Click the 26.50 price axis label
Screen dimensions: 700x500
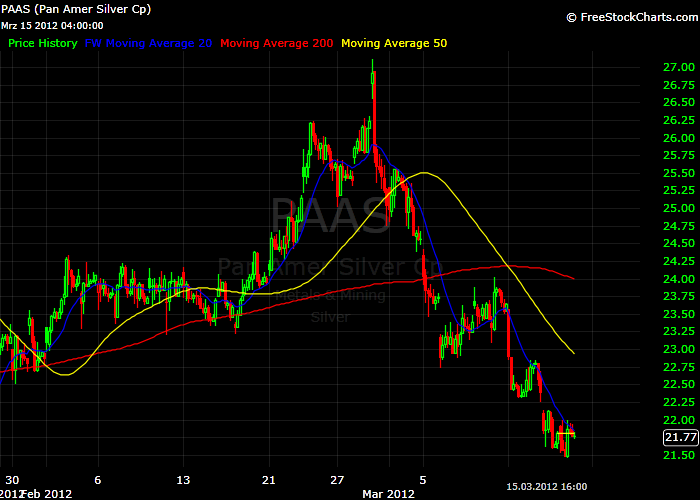(x=679, y=102)
